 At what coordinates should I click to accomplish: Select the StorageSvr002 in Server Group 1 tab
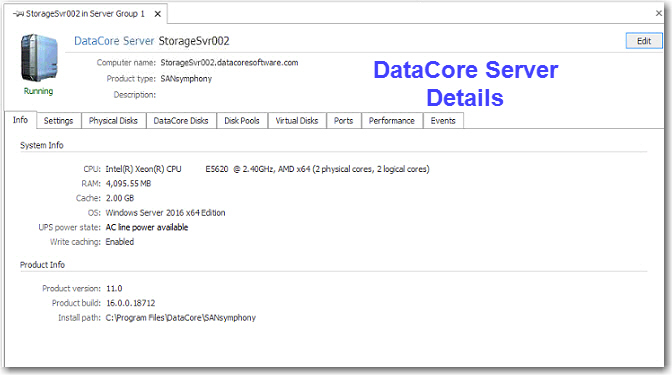(x=85, y=14)
